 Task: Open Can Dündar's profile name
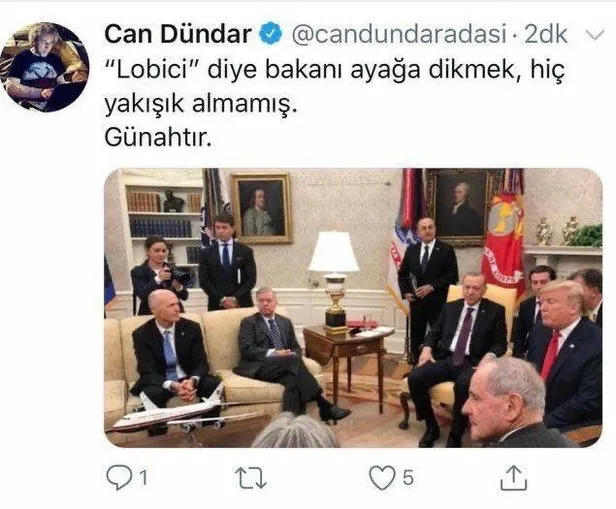point(178,34)
